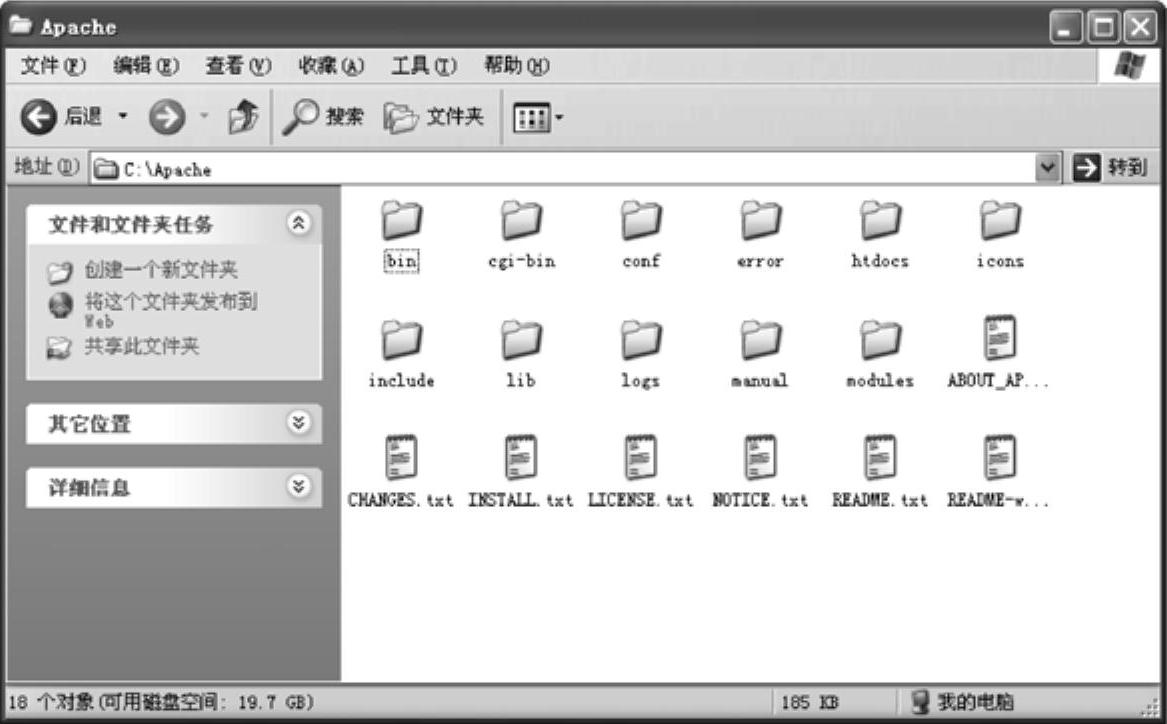Image resolution: width=1167 pixels, height=724 pixels.
Task: Select the modules folder icon
Action: (880, 340)
